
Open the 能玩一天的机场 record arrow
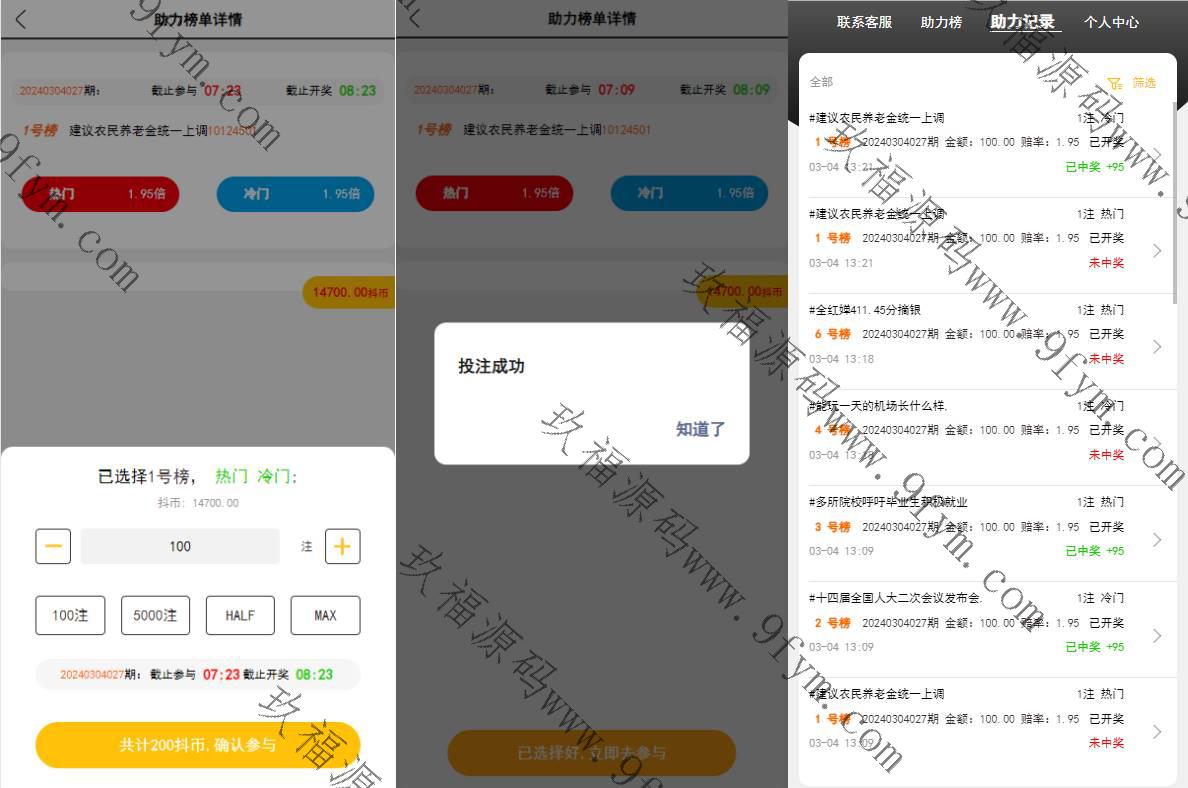[x=1157, y=442]
